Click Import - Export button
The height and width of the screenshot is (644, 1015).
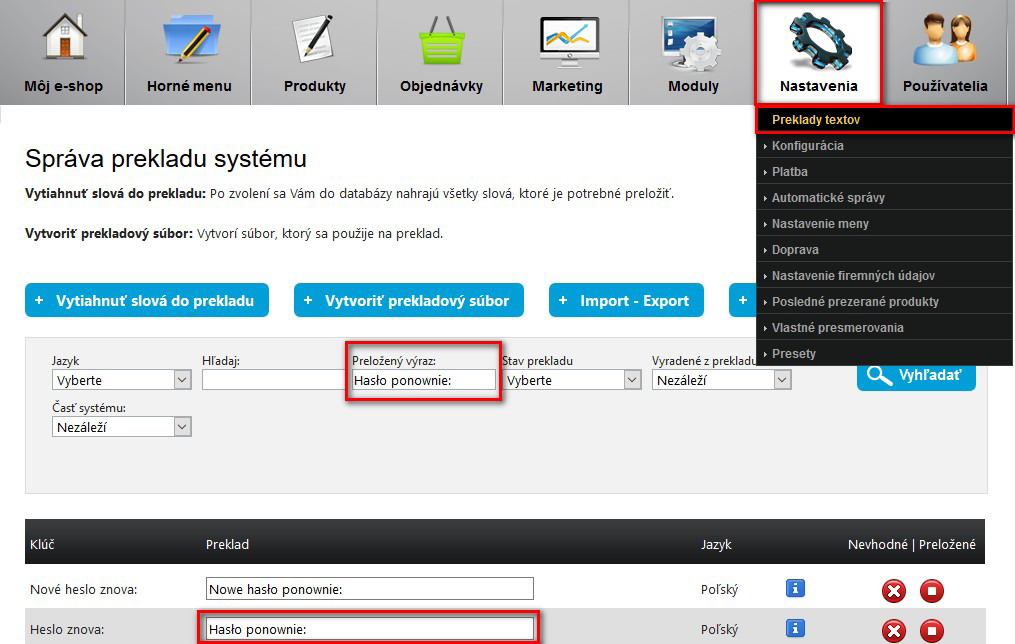pos(626,300)
